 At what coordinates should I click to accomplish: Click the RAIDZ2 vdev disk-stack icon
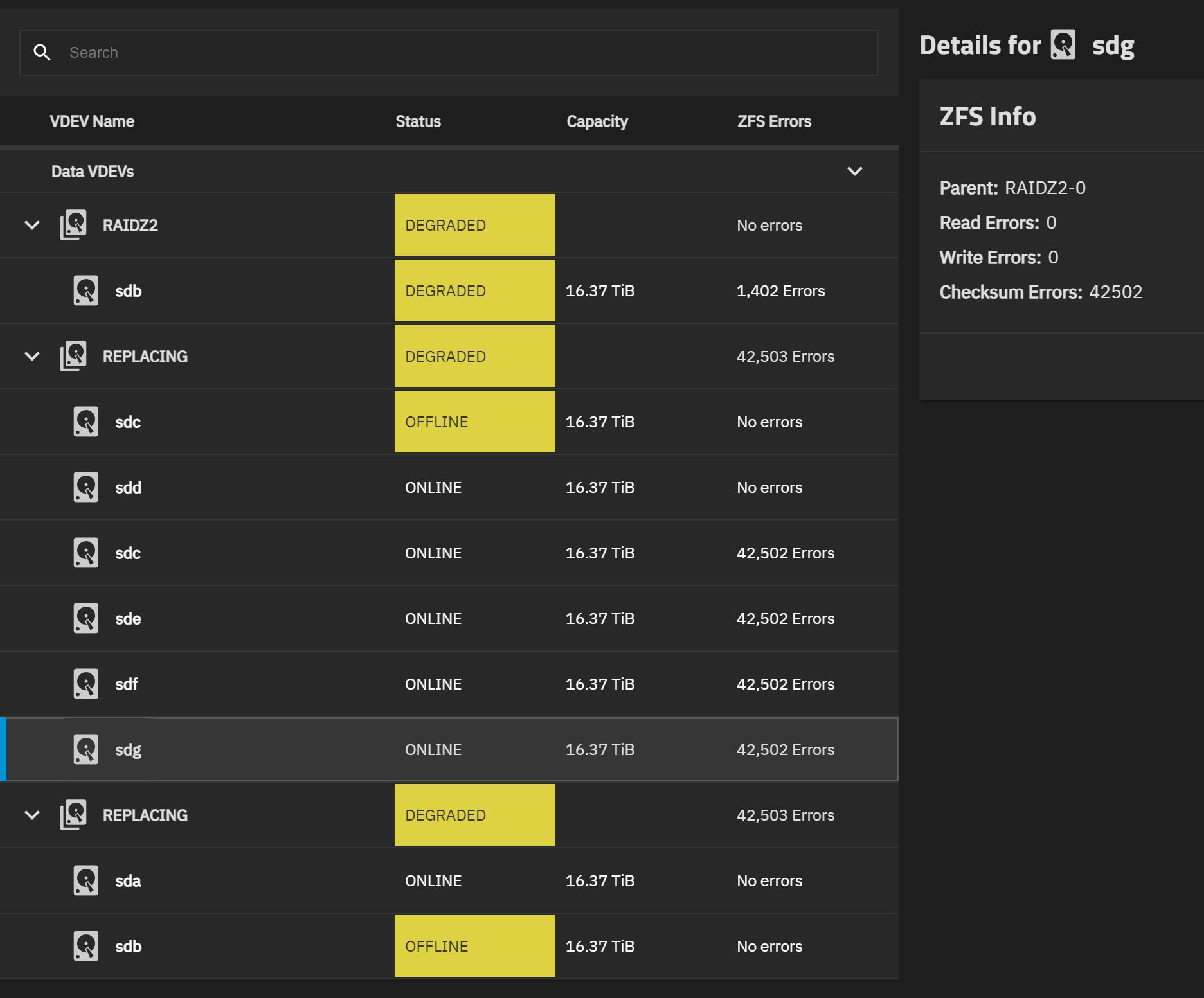(73, 225)
